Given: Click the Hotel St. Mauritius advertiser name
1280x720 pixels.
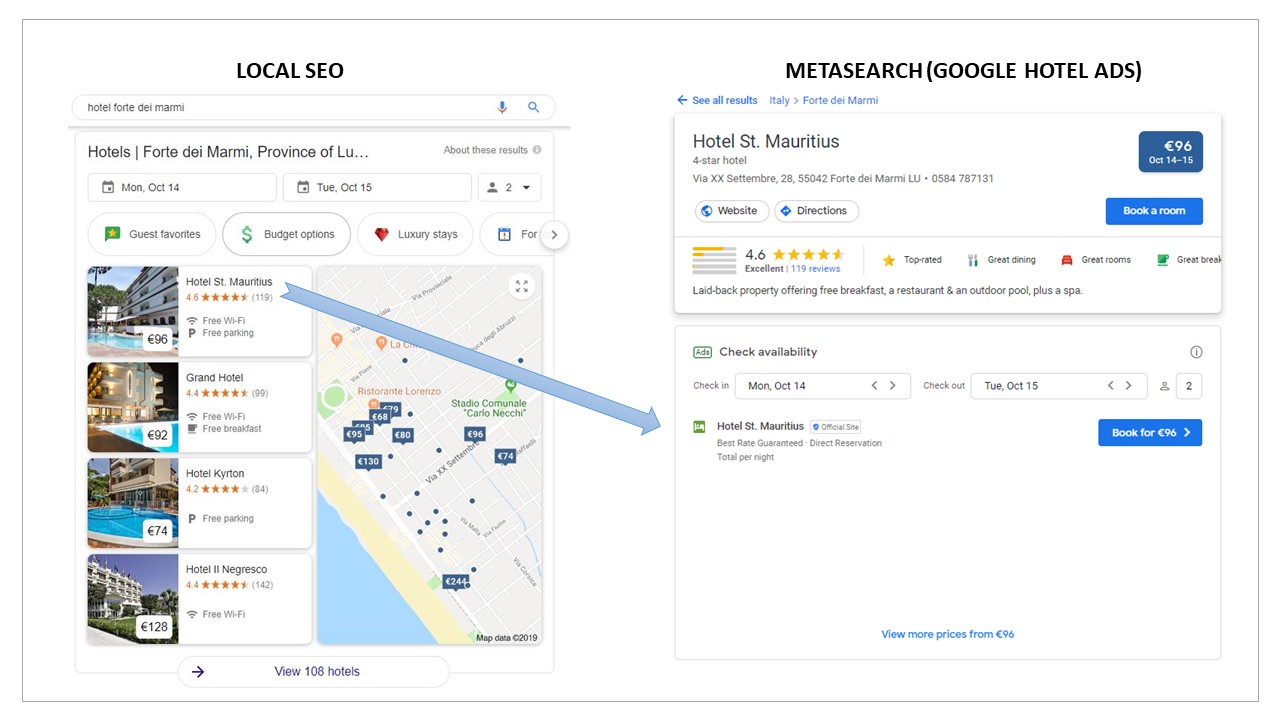Looking at the screenshot, I should 760,426.
